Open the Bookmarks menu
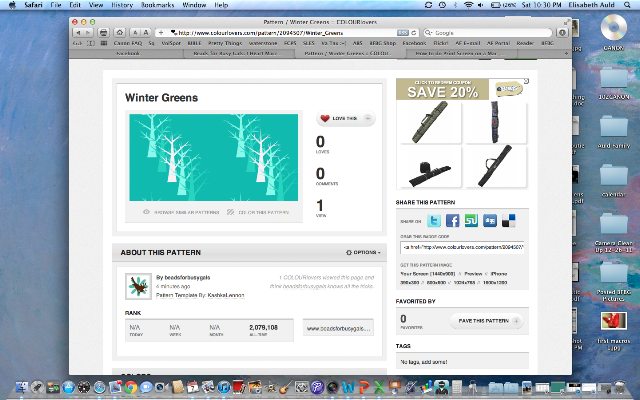The width and height of the screenshot is (640, 400). 158,5
